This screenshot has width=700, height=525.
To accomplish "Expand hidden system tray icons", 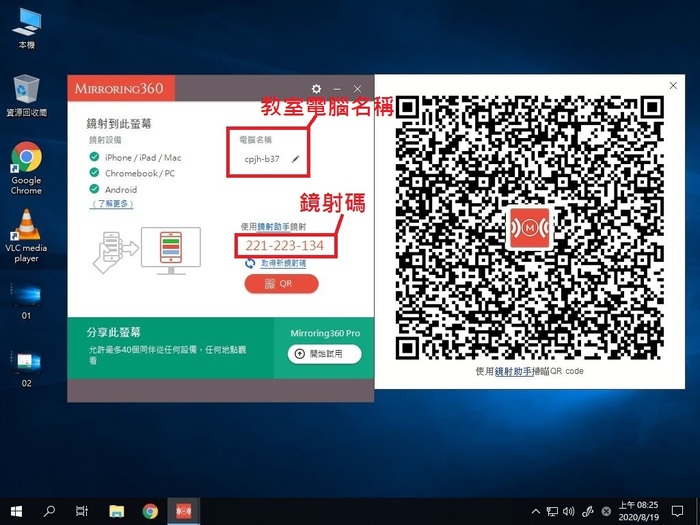I will [x=536, y=511].
